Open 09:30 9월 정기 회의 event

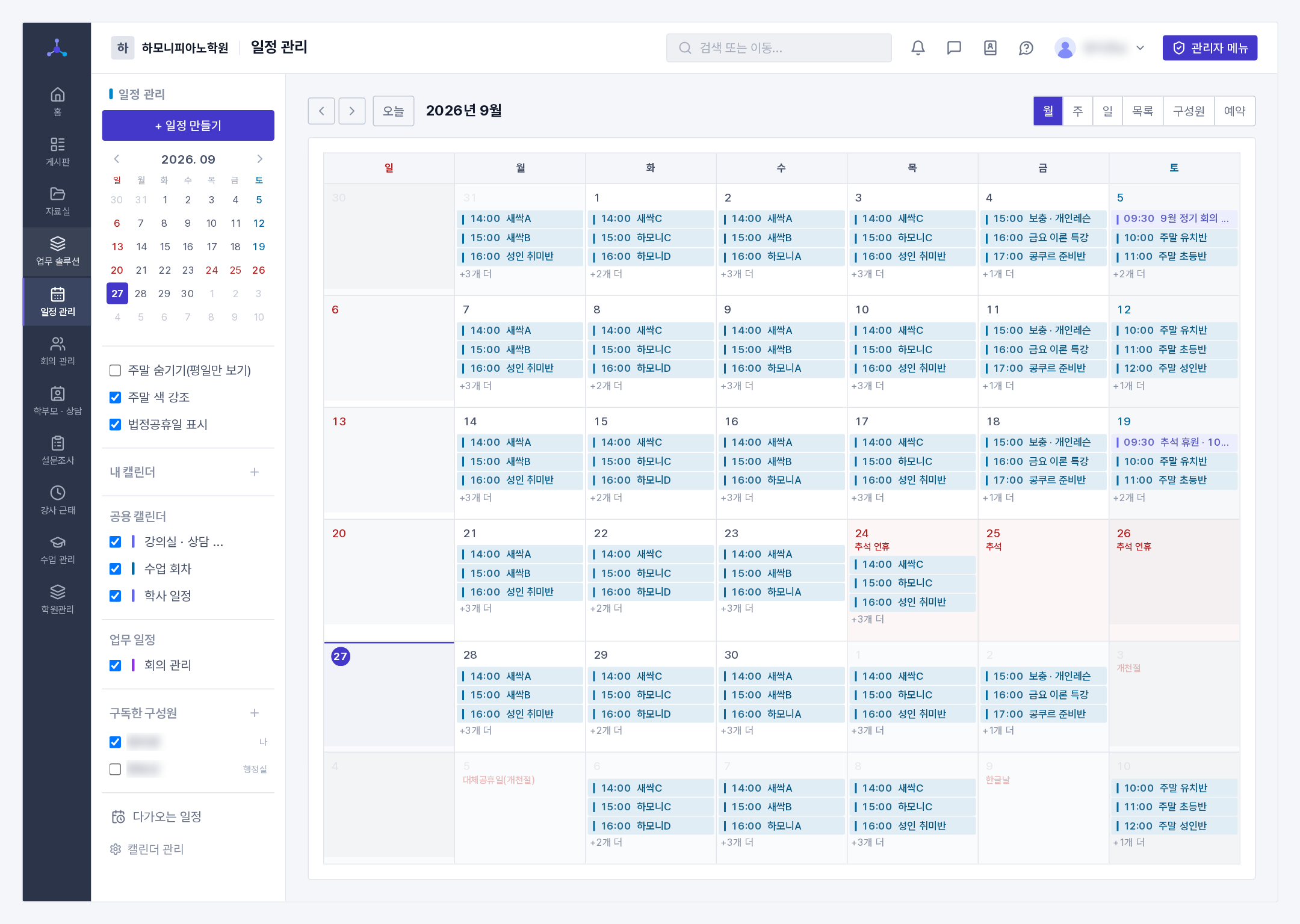coord(1174,218)
